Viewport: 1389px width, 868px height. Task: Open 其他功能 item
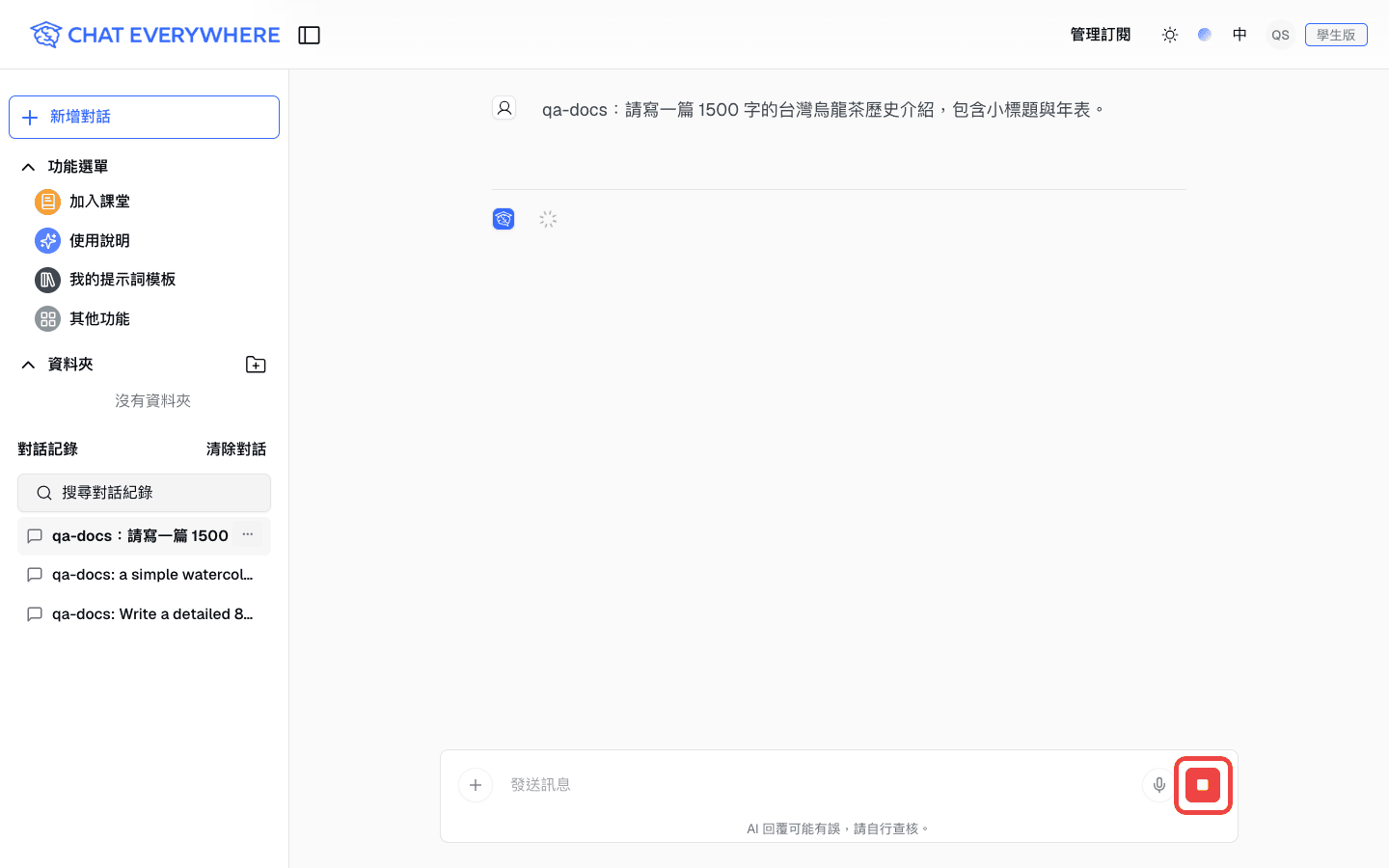(x=99, y=319)
